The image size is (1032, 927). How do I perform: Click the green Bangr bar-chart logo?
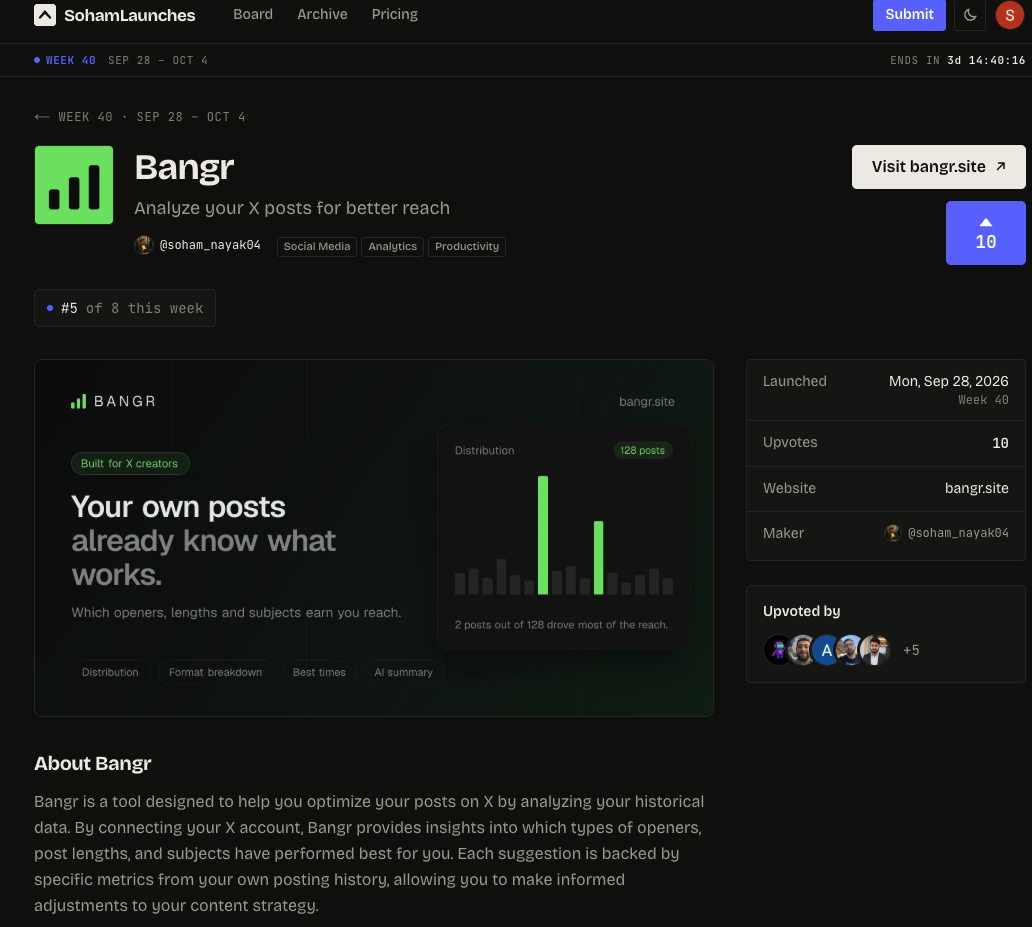point(74,185)
